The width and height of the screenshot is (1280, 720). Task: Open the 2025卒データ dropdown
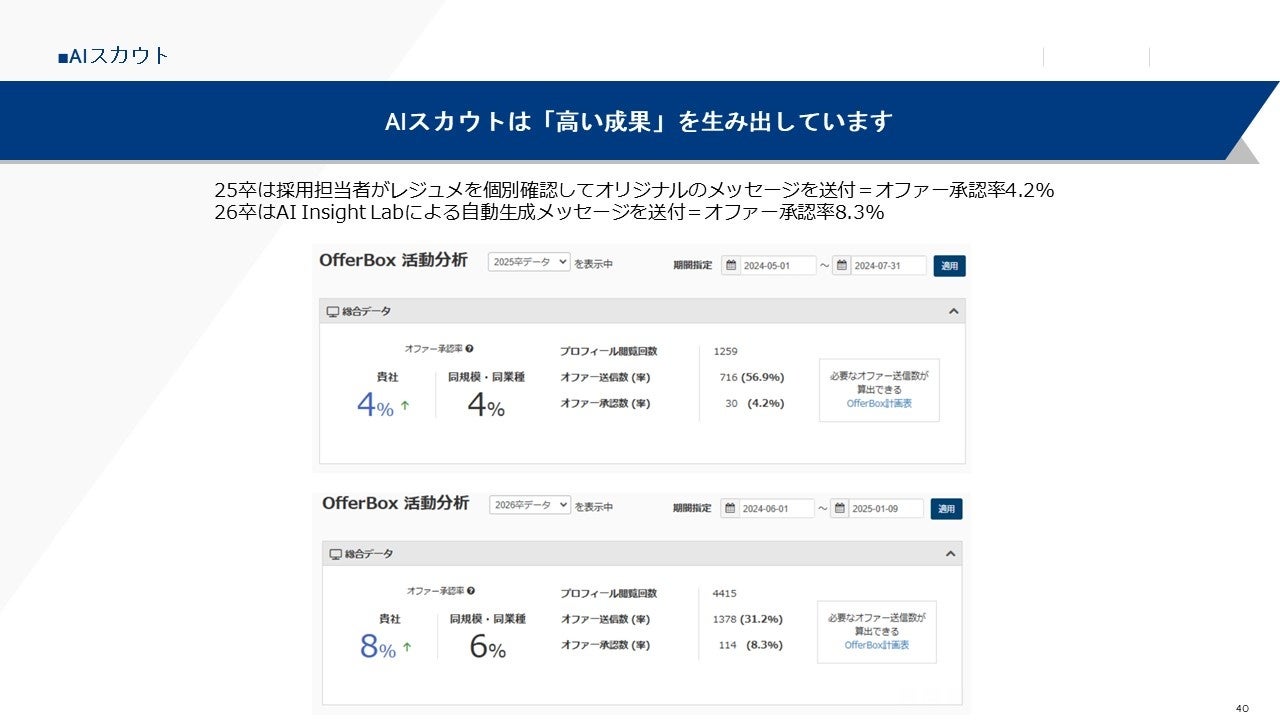pyautogui.click(x=529, y=262)
